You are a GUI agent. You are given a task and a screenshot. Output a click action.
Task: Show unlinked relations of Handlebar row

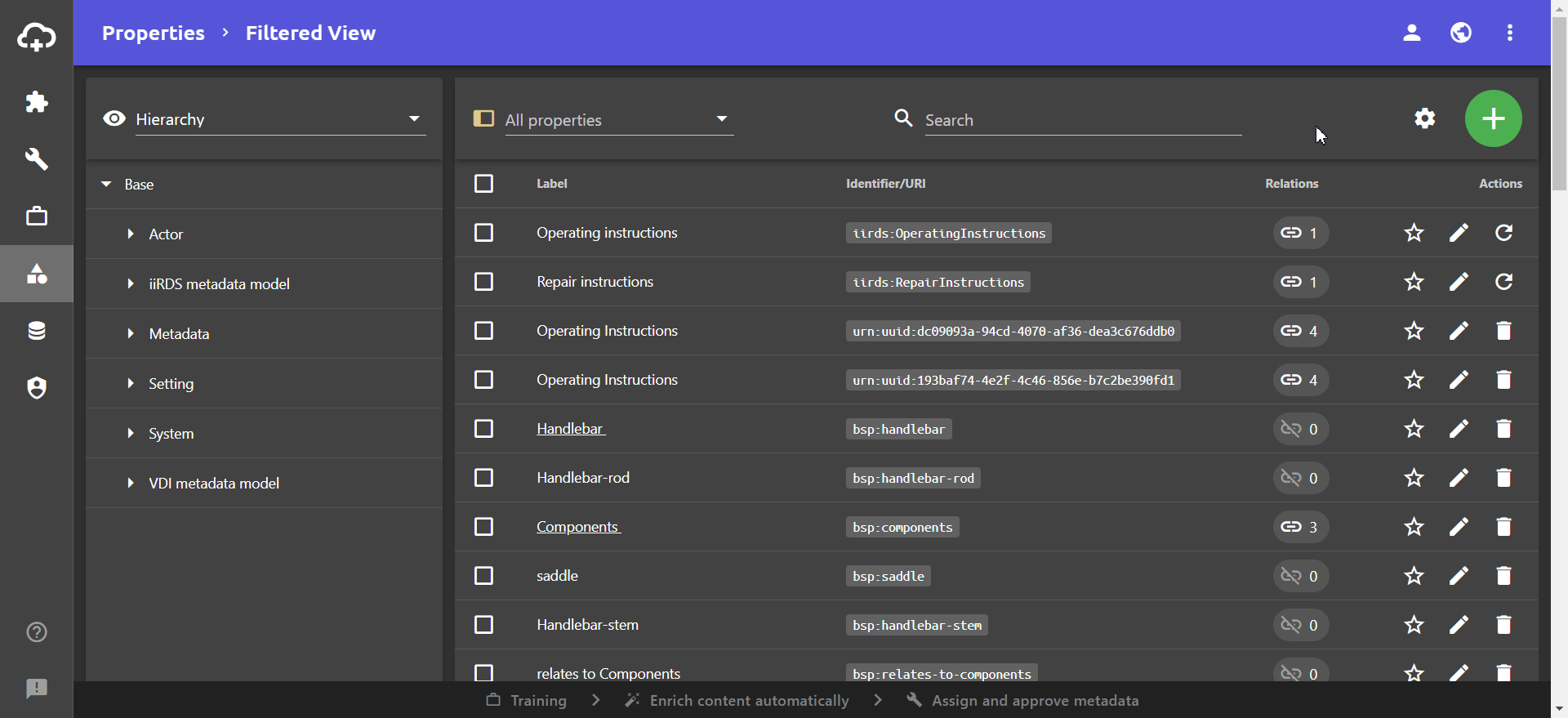click(1300, 429)
